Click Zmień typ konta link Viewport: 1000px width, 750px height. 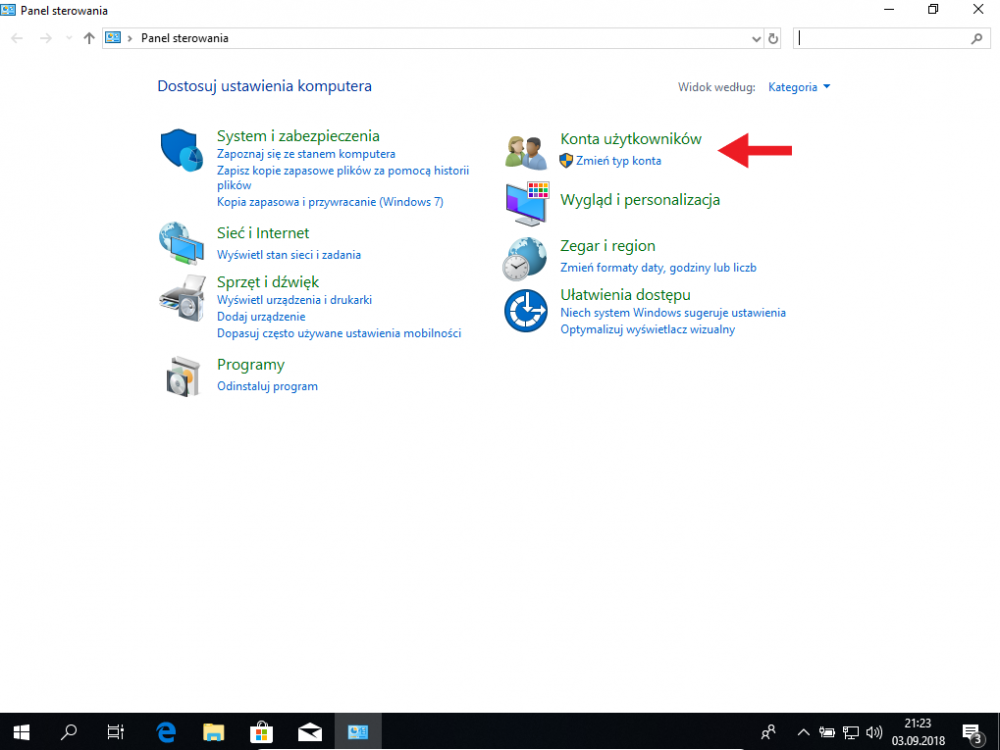(x=619, y=161)
